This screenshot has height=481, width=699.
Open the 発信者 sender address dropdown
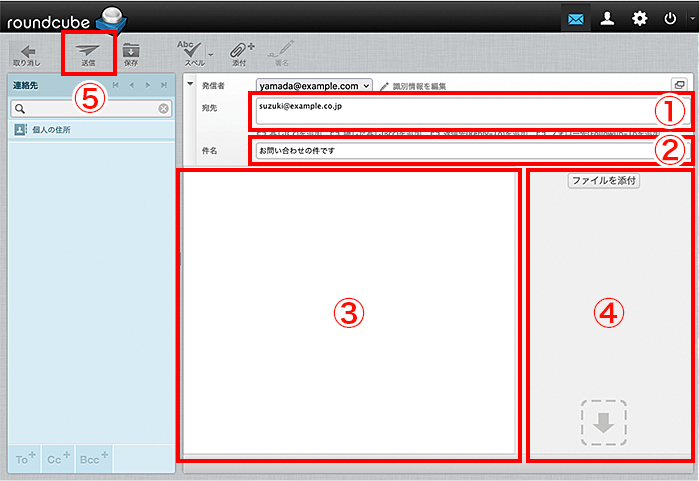click(314, 86)
